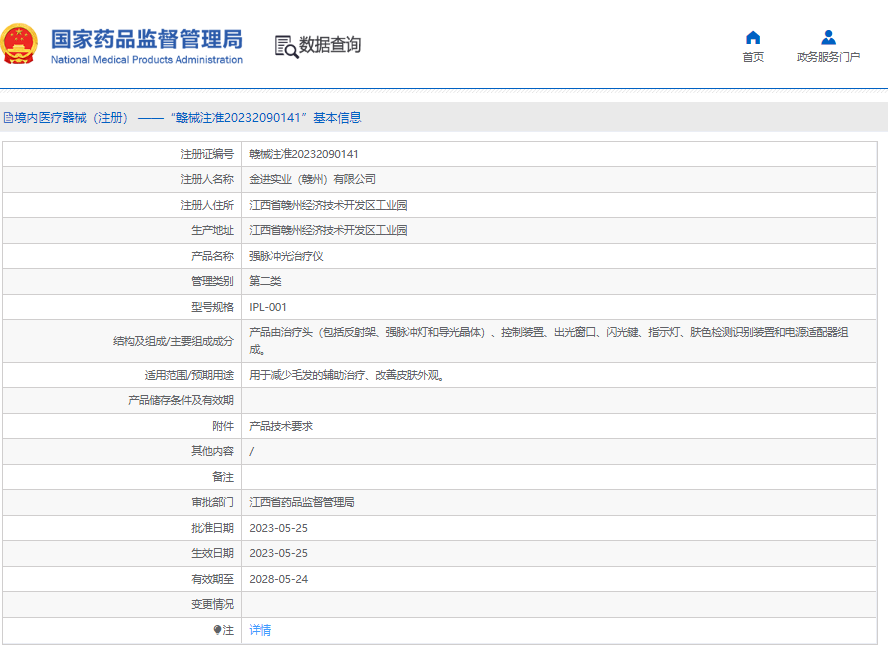Click the 变更情况 label cell

(122, 604)
